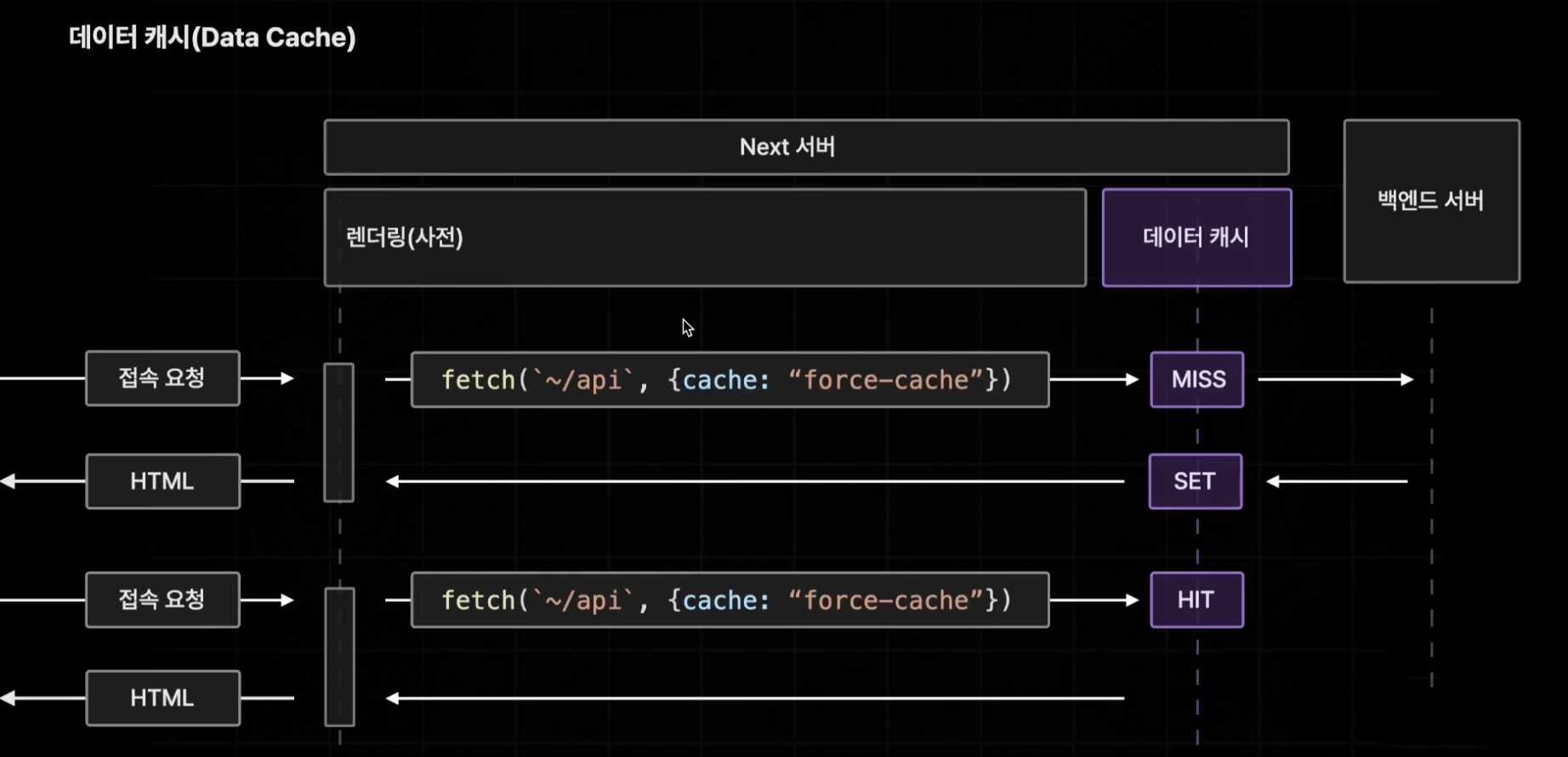Click the purple 데이터 캐시 box
The height and width of the screenshot is (757, 1568).
click(x=1196, y=237)
